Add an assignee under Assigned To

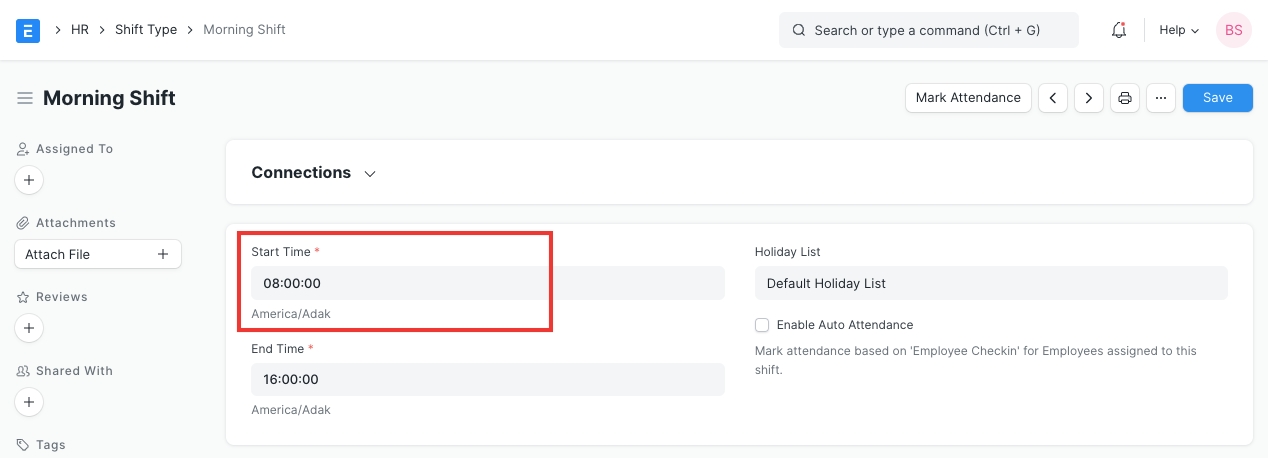pyautogui.click(x=29, y=181)
